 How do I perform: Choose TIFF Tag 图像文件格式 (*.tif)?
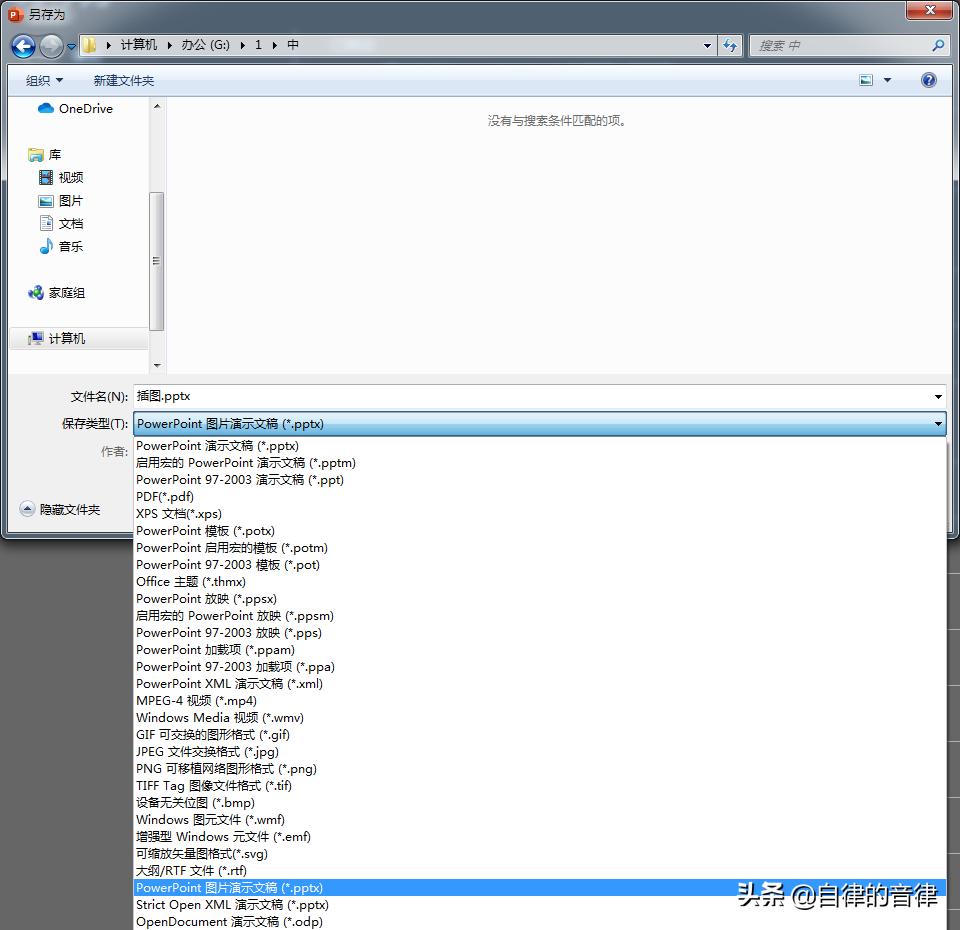coord(539,786)
